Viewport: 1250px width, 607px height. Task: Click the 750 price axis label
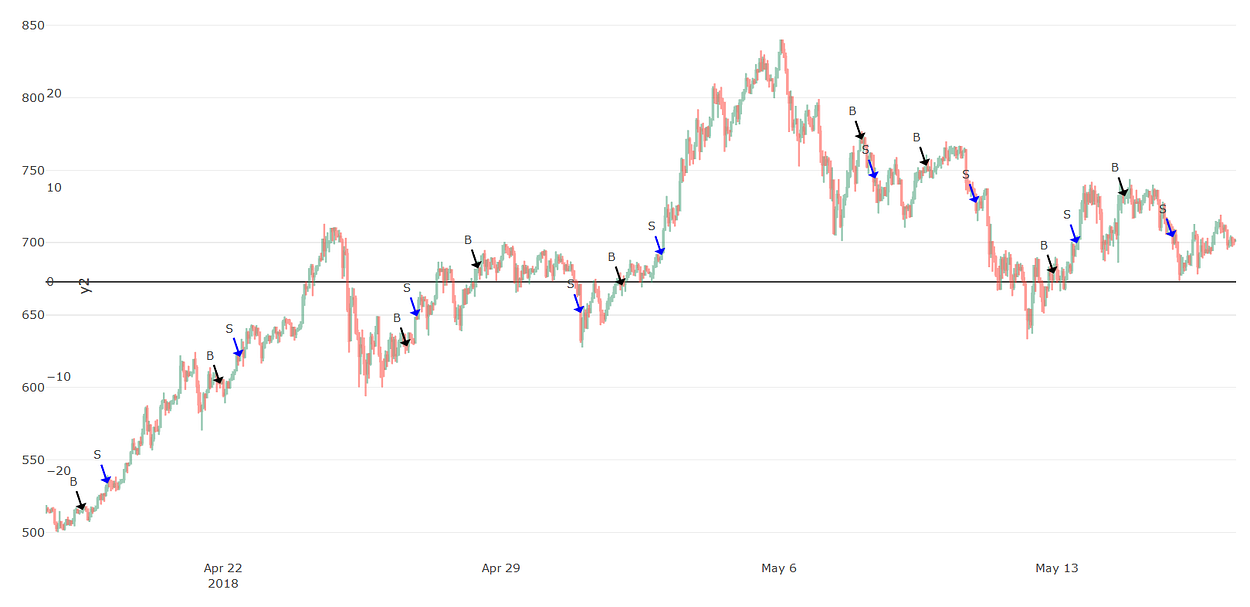[32, 170]
